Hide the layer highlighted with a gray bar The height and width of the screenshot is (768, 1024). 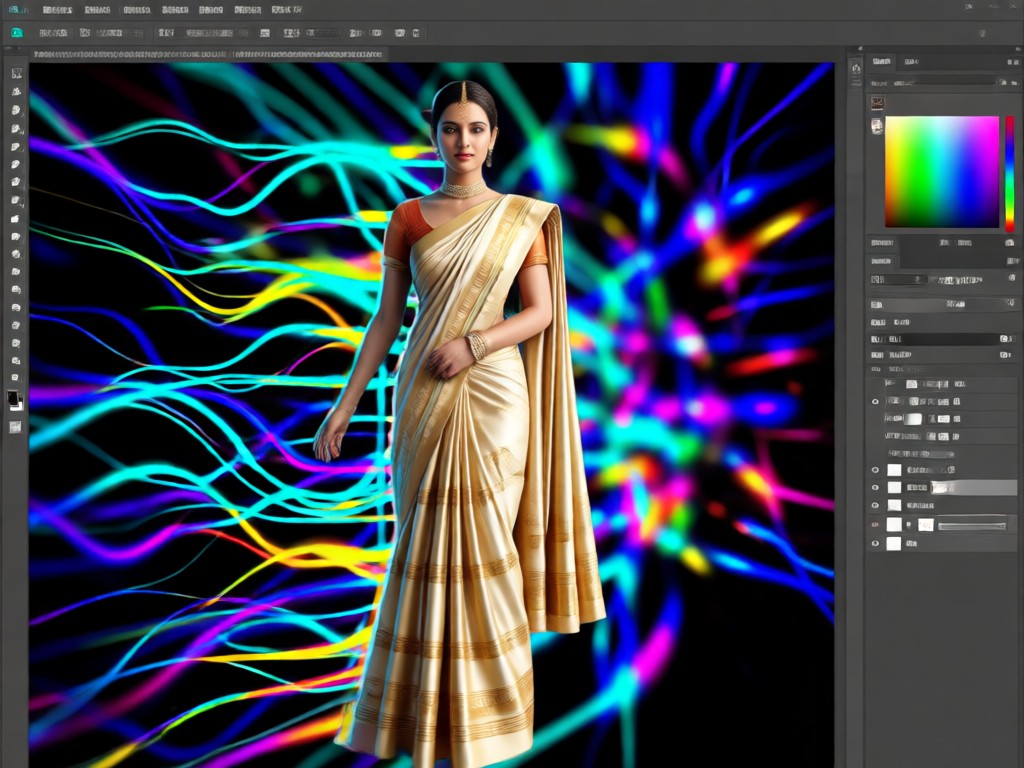(875, 488)
